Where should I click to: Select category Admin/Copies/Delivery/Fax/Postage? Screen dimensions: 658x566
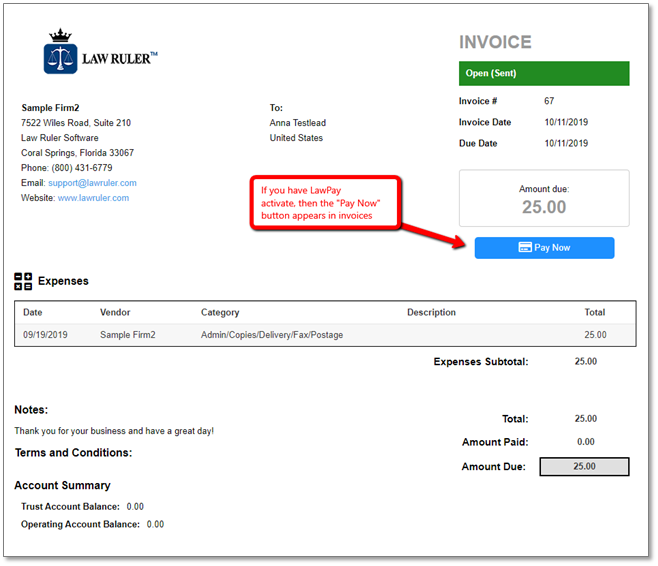pyautogui.click(x=272, y=335)
